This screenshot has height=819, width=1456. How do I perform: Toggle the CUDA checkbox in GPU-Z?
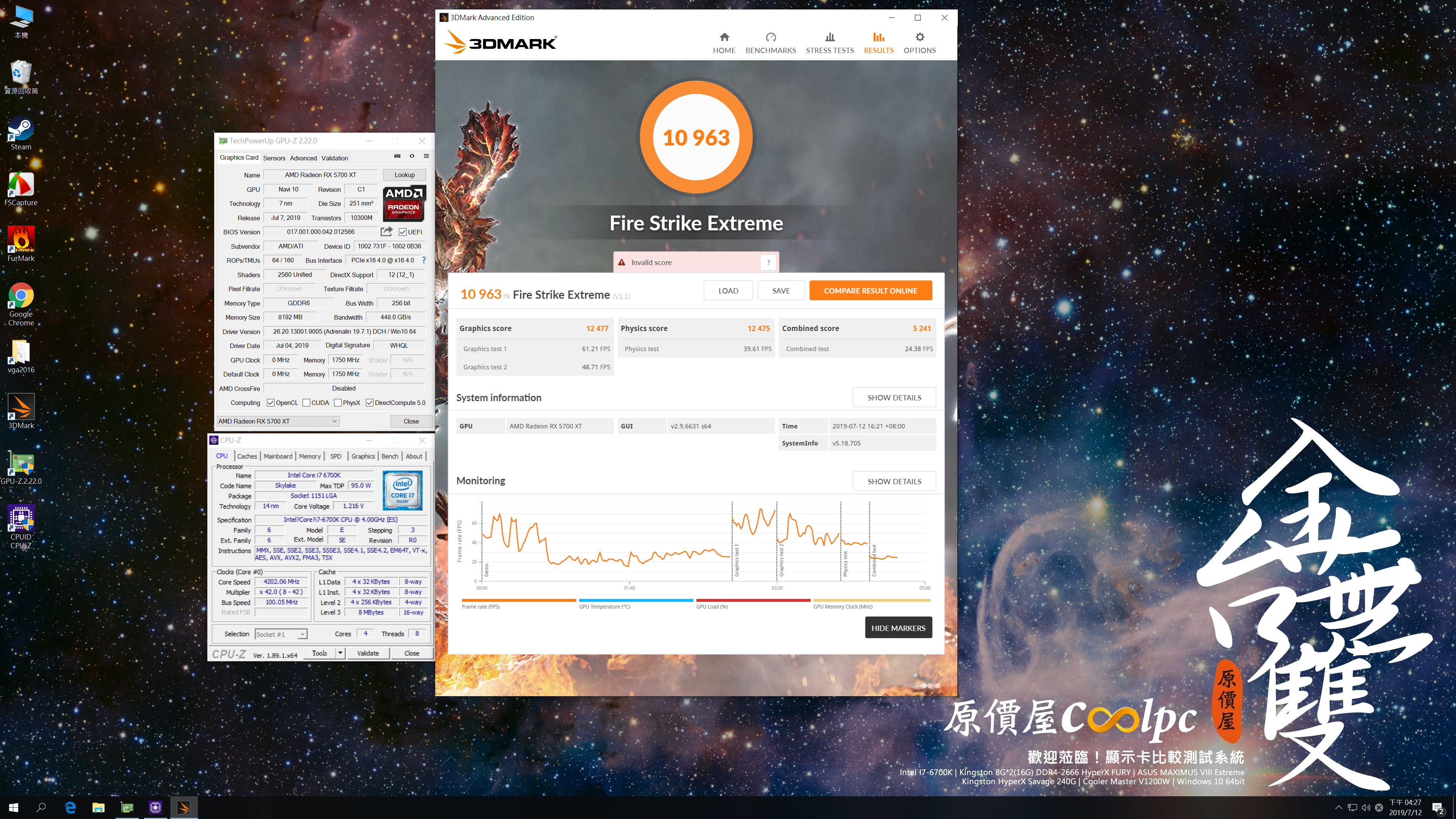[306, 402]
